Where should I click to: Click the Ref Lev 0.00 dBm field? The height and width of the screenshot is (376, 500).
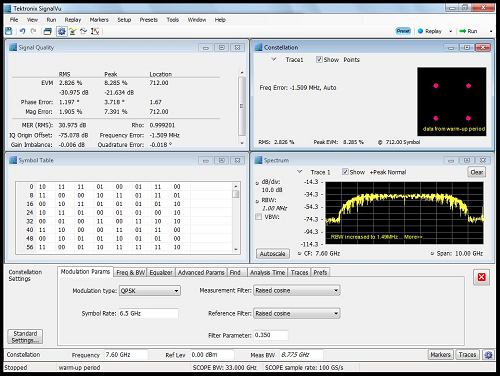tap(212, 355)
